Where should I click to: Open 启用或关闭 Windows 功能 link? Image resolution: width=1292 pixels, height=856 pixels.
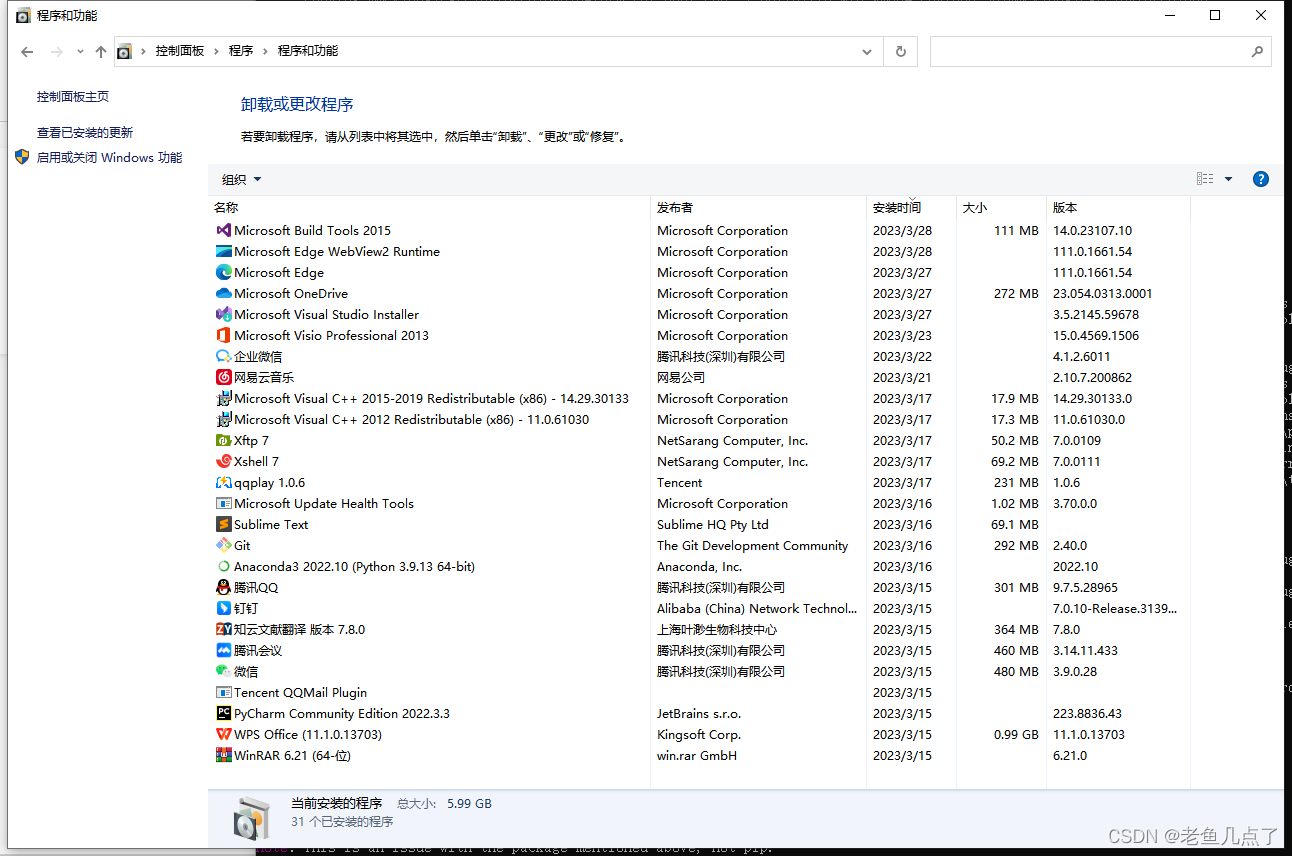109,157
